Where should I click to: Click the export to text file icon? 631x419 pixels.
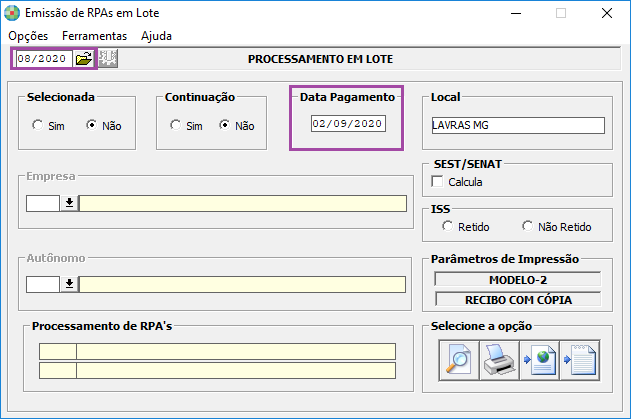(579, 360)
